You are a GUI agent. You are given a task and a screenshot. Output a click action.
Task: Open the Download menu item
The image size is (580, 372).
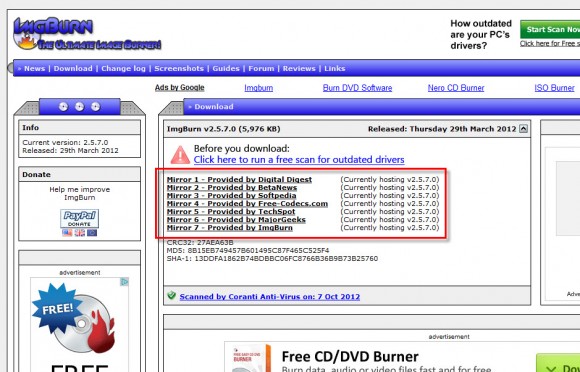click(x=73, y=68)
